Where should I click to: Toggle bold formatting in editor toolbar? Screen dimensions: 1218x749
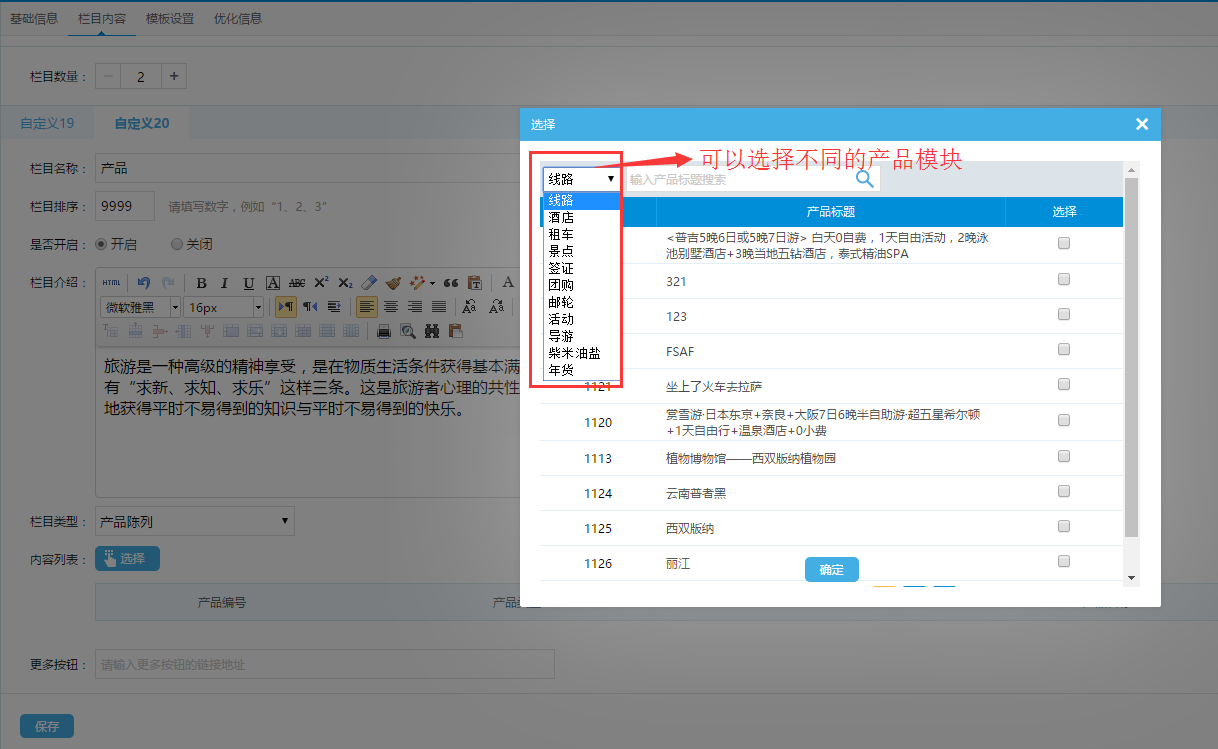pyautogui.click(x=201, y=283)
